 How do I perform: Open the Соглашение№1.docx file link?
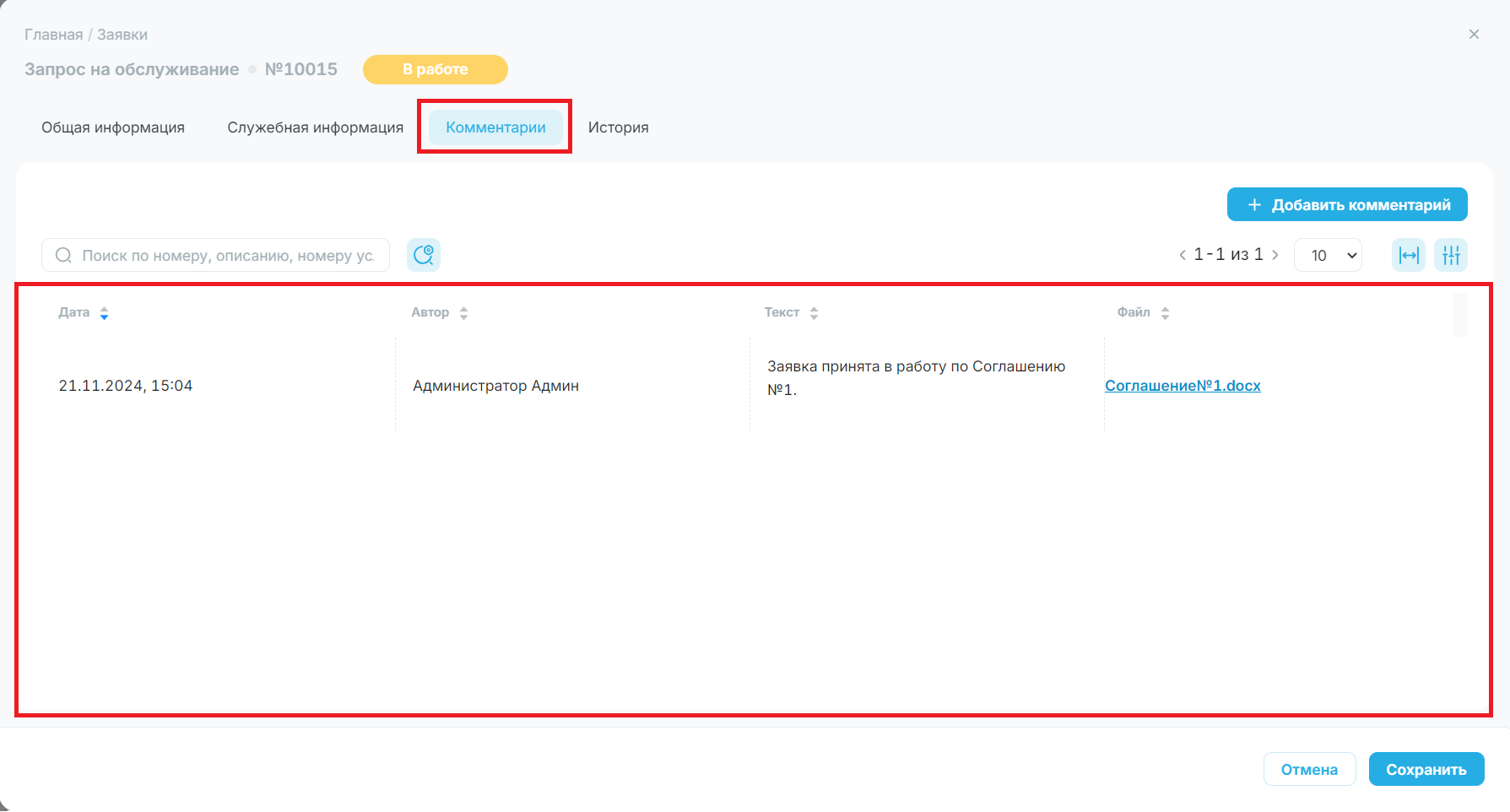[x=1183, y=386]
